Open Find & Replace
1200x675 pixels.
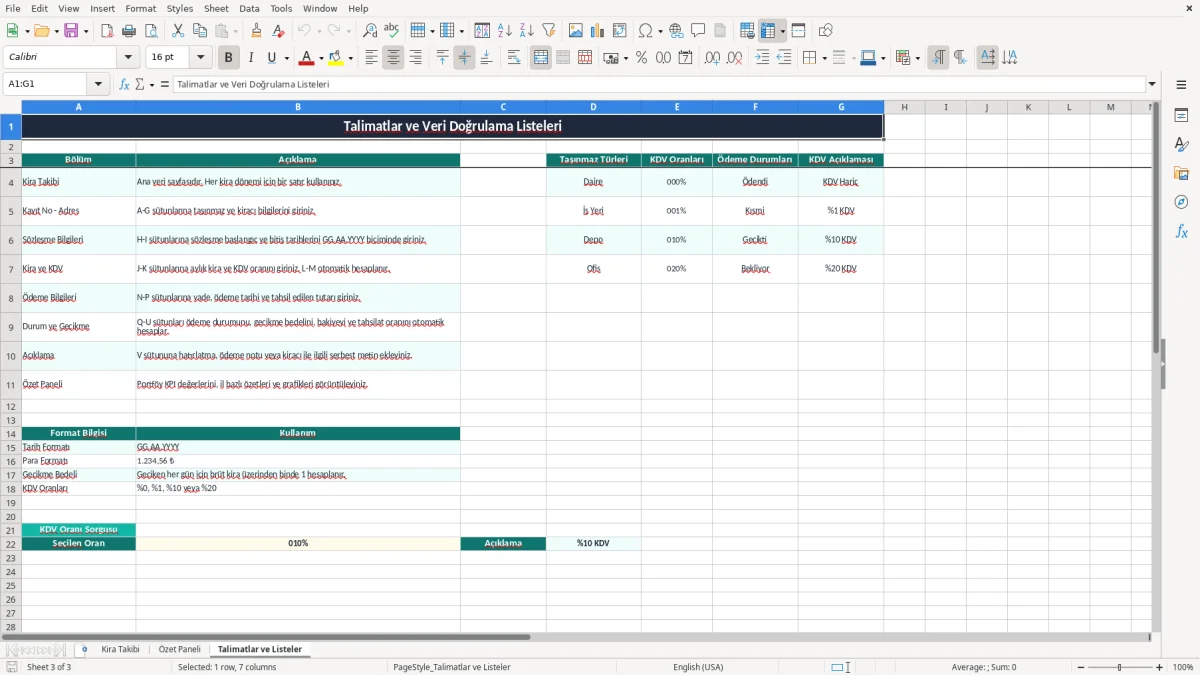(370, 31)
